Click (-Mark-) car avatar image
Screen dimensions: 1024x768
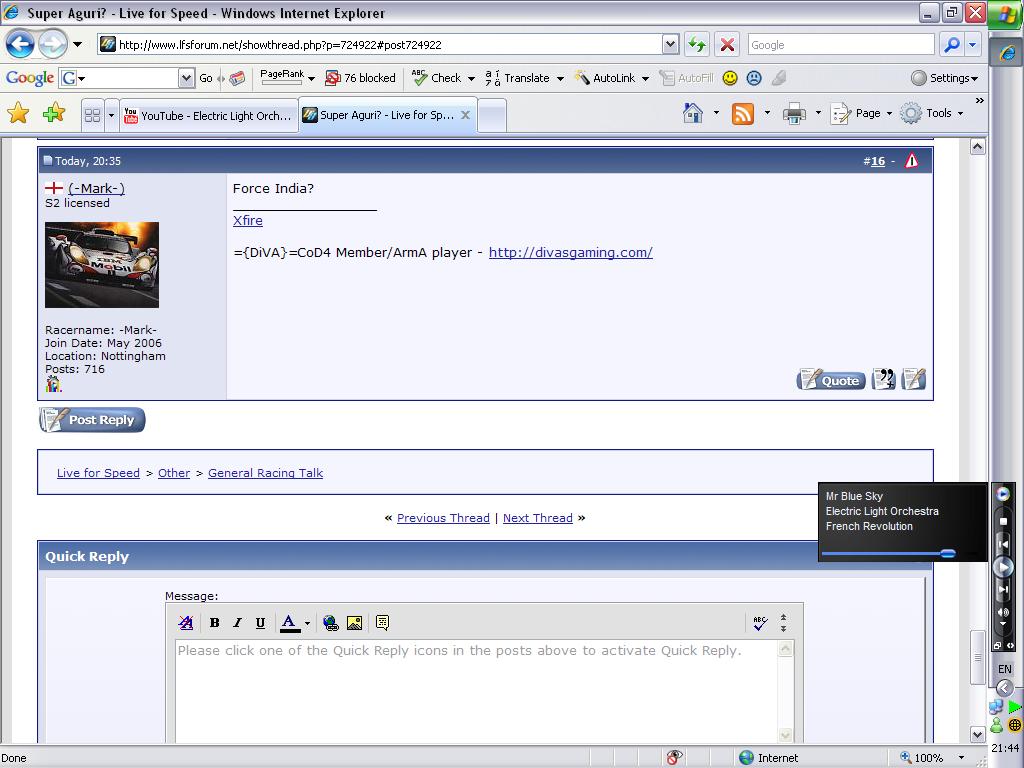102,264
